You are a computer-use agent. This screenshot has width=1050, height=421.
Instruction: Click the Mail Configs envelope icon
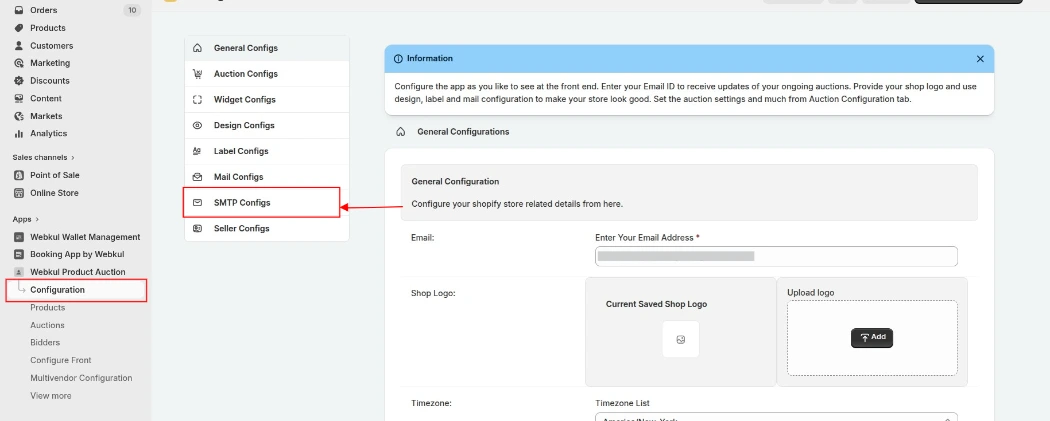[197, 177]
